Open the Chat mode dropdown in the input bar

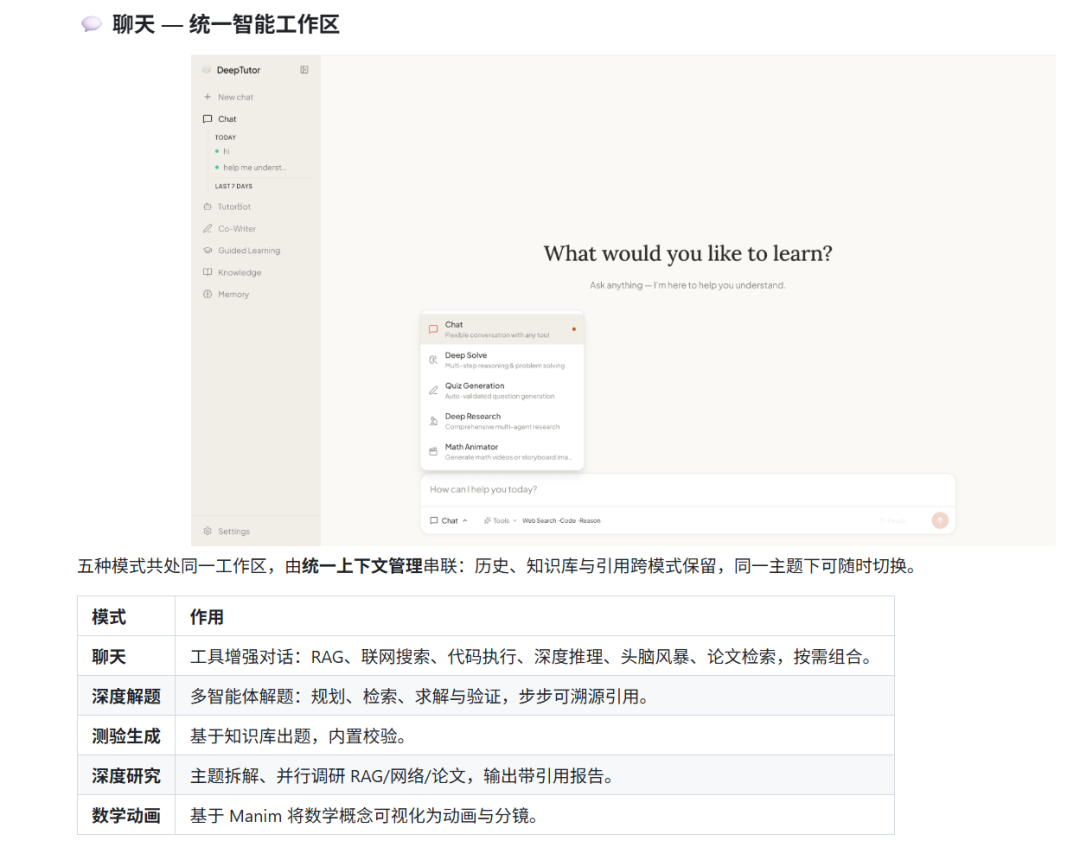(448, 520)
